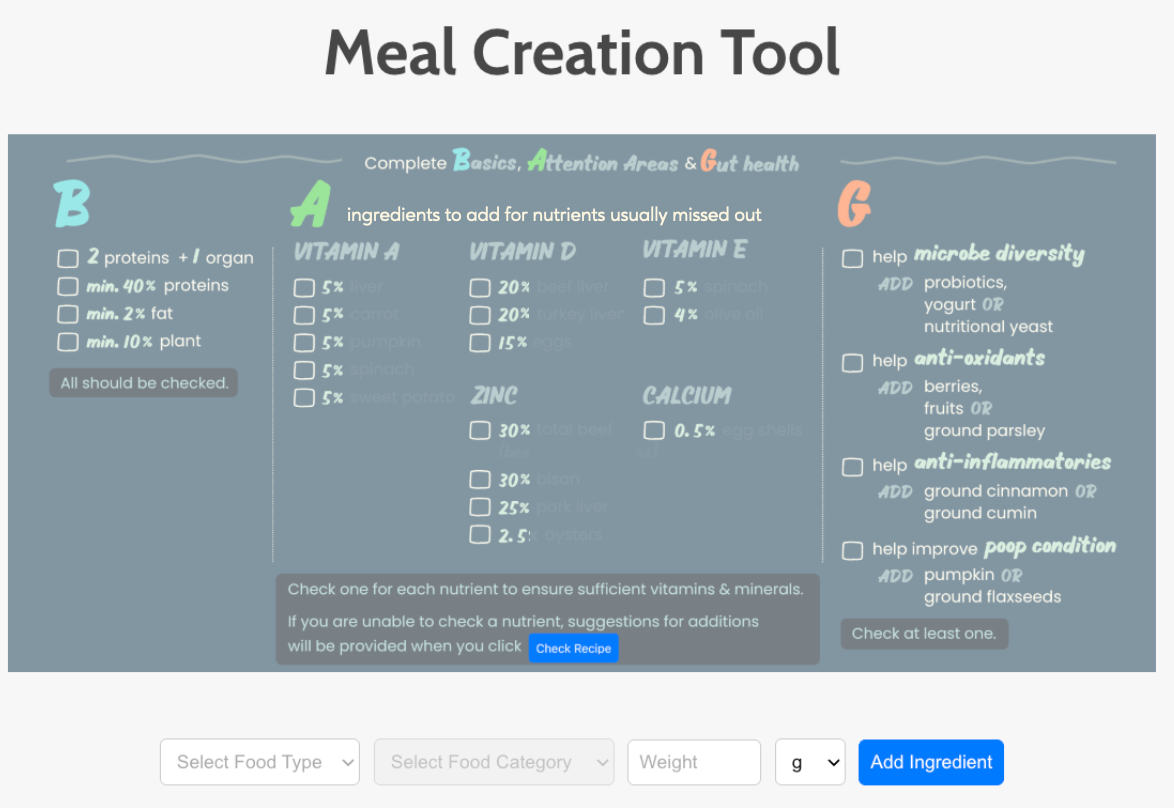This screenshot has height=808, width=1174.
Task: Check the 2 proteins + 1 organ box
Action: [67, 259]
